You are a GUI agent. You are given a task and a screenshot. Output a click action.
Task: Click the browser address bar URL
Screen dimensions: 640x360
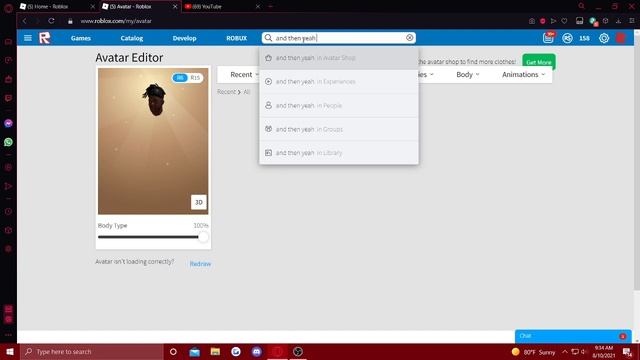[116, 21]
